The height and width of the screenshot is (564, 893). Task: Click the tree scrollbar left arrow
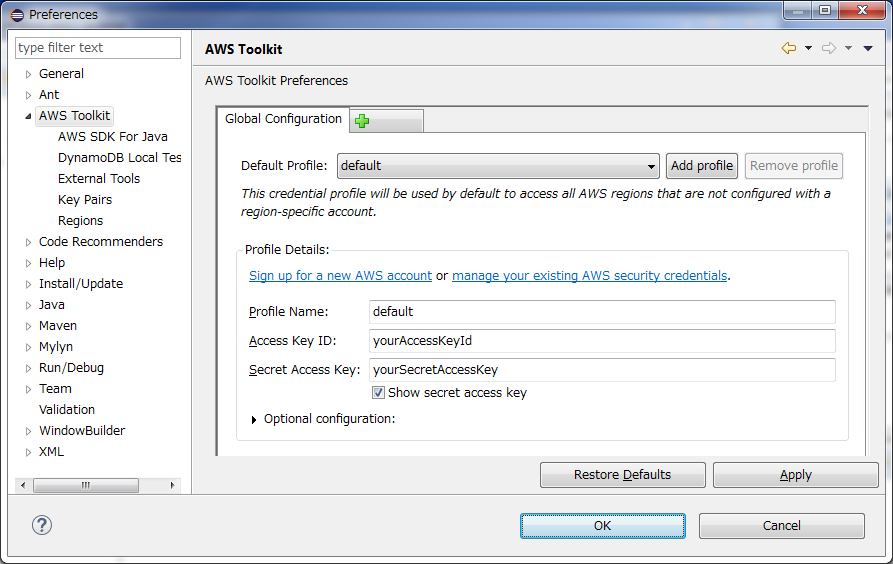(23, 485)
